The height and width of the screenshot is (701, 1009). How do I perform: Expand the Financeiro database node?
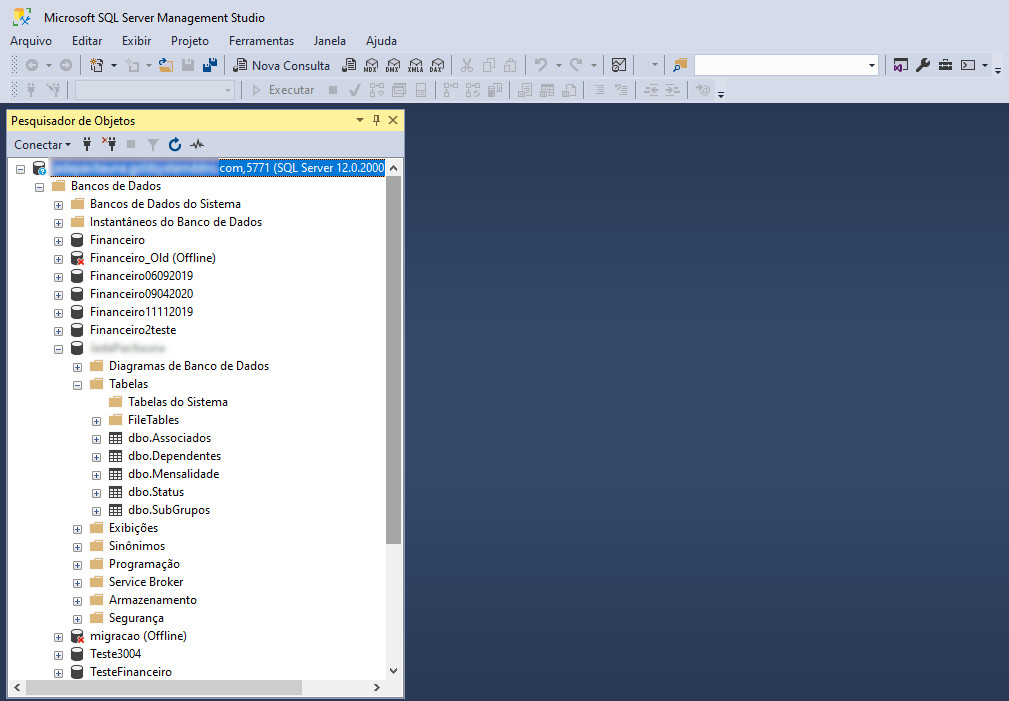(59, 241)
